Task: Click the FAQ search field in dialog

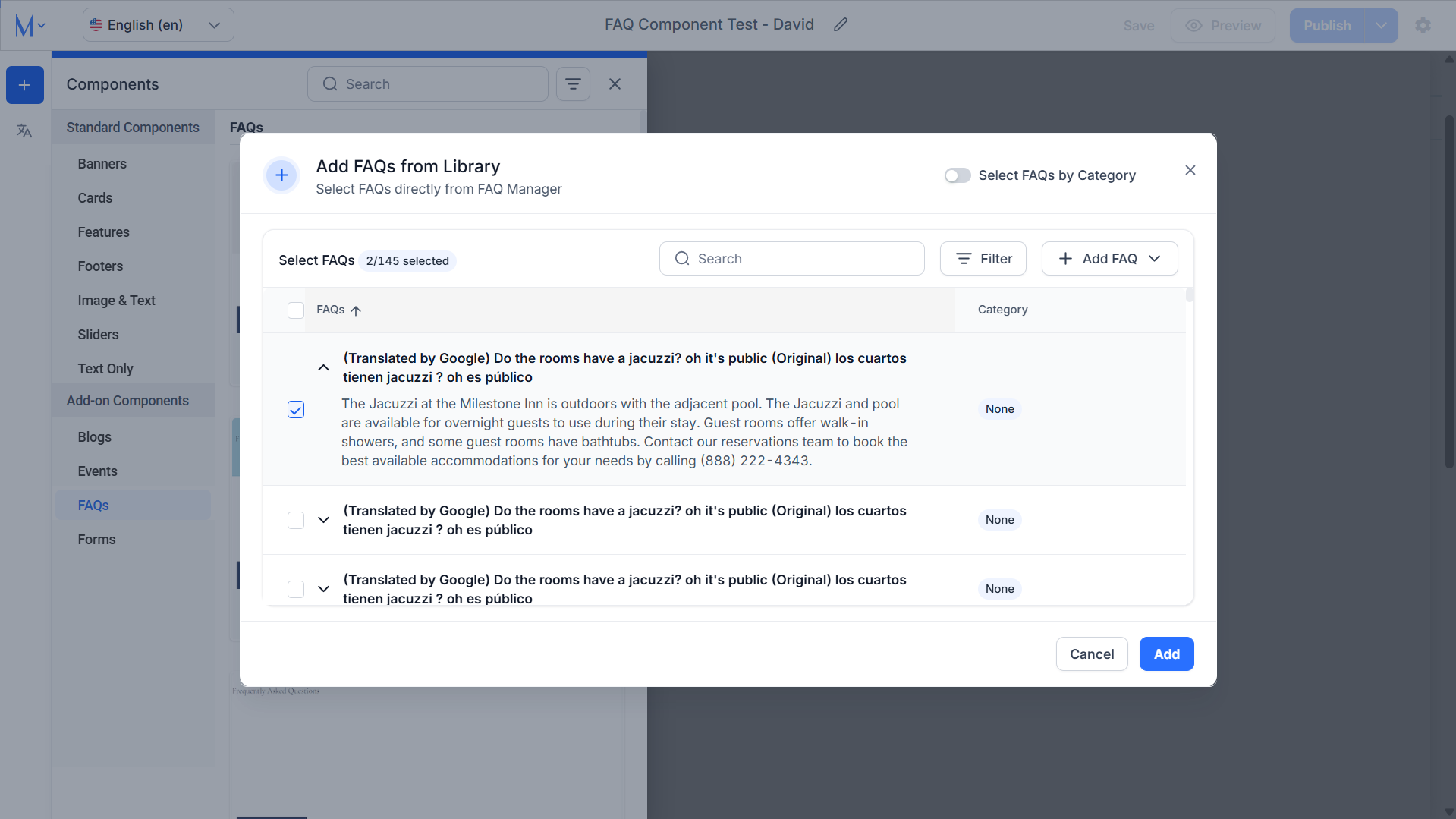Action: pos(791,259)
